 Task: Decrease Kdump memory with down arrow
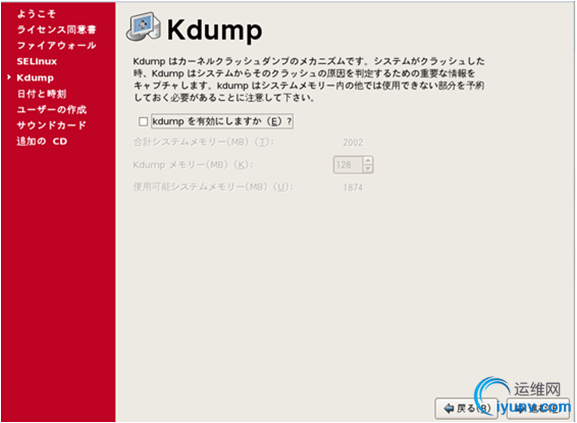[368, 169]
